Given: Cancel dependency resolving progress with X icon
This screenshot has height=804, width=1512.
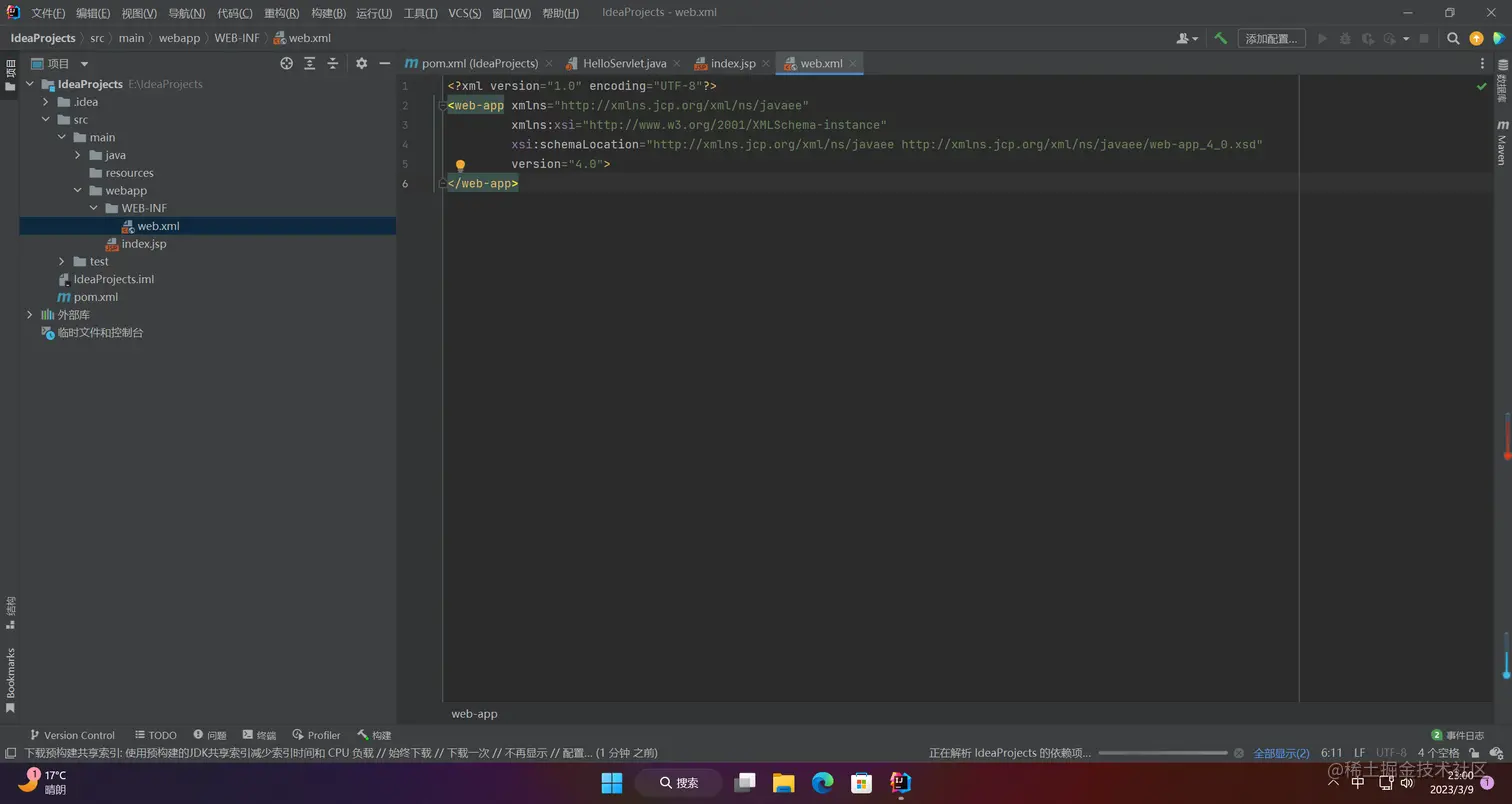Looking at the screenshot, I should click(1239, 753).
